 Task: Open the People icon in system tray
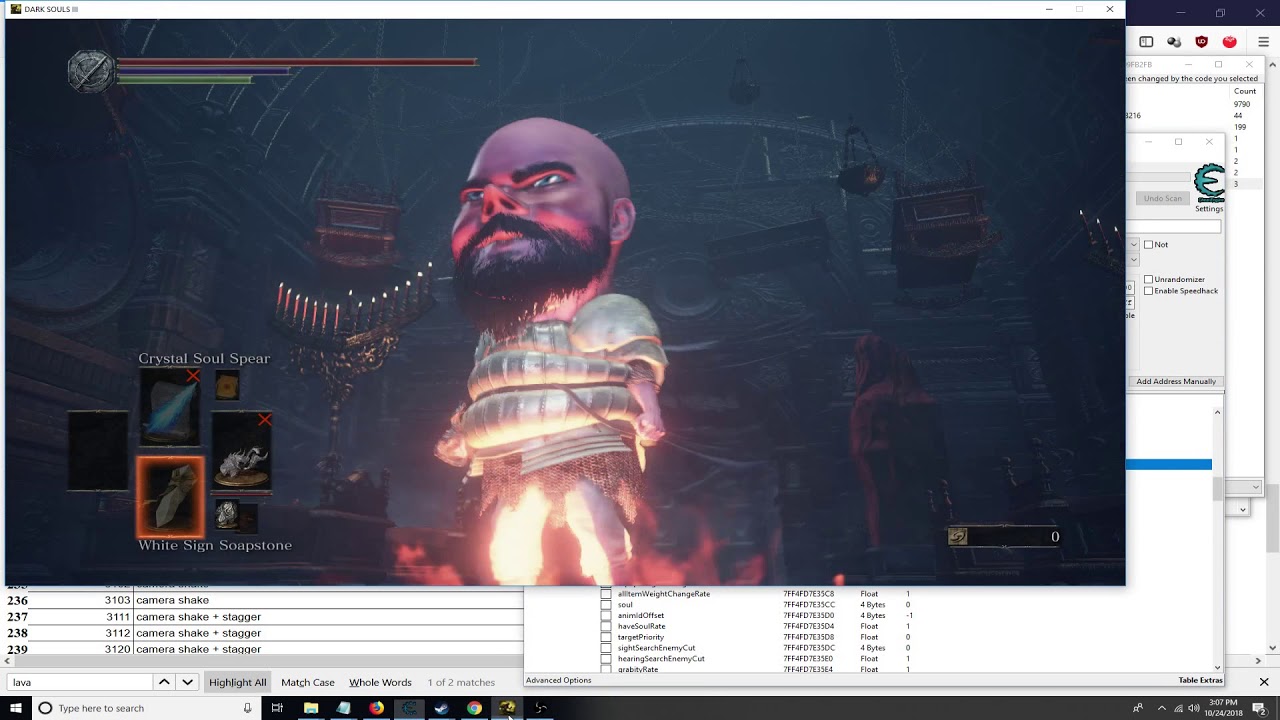(x=1138, y=708)
